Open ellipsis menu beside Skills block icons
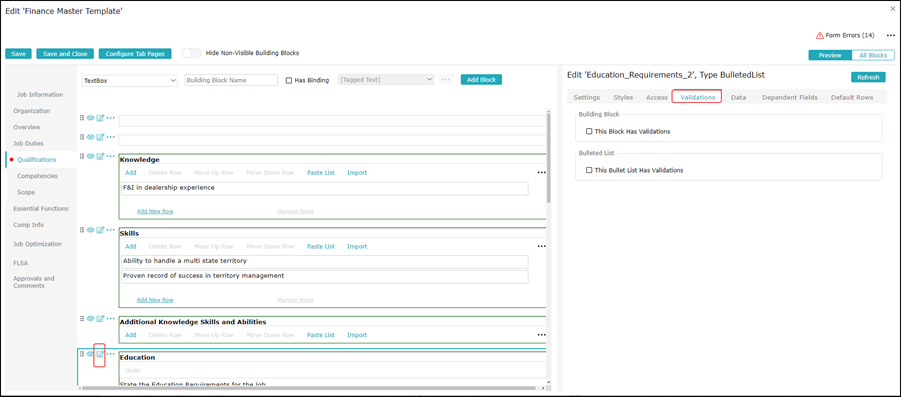 [x=111, y=230]
